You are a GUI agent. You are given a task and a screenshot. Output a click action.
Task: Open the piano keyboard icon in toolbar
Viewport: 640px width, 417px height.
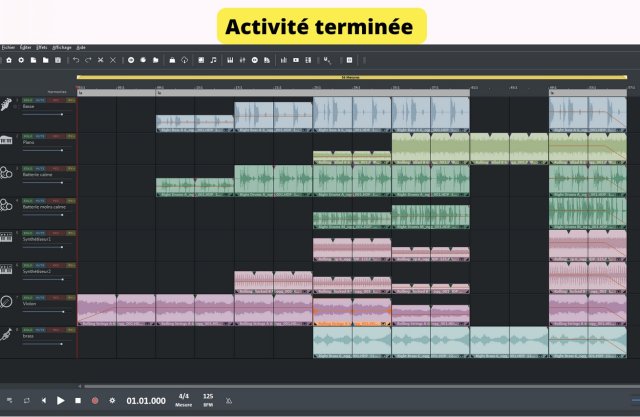coord(229,60)
